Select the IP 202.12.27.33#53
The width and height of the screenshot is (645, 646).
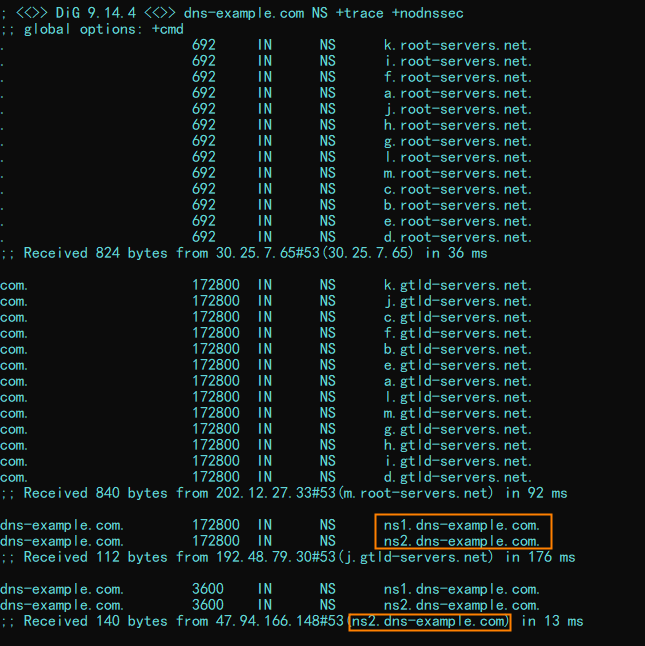point(276,493)
